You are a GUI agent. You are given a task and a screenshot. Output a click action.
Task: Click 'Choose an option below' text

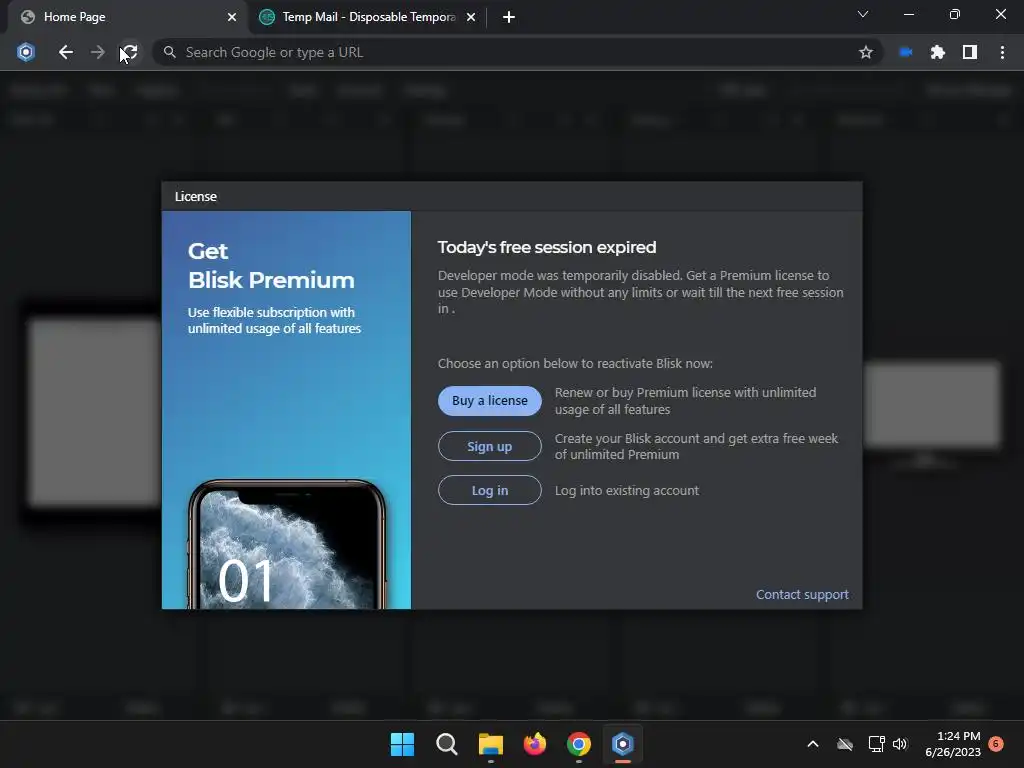click(575, 363)
